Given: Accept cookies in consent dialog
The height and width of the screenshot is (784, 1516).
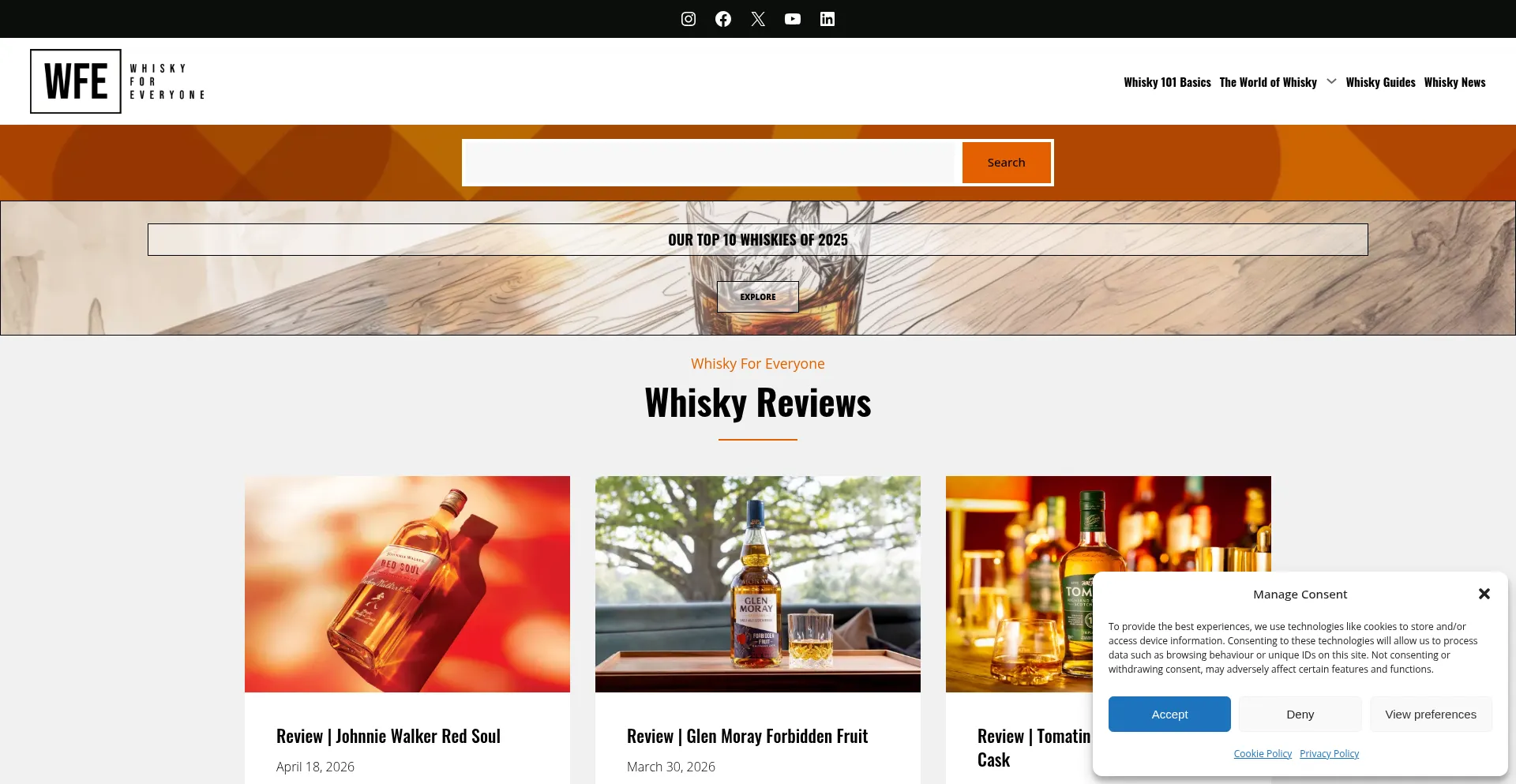Looking at the screenshot, I should coord(1169,714).
